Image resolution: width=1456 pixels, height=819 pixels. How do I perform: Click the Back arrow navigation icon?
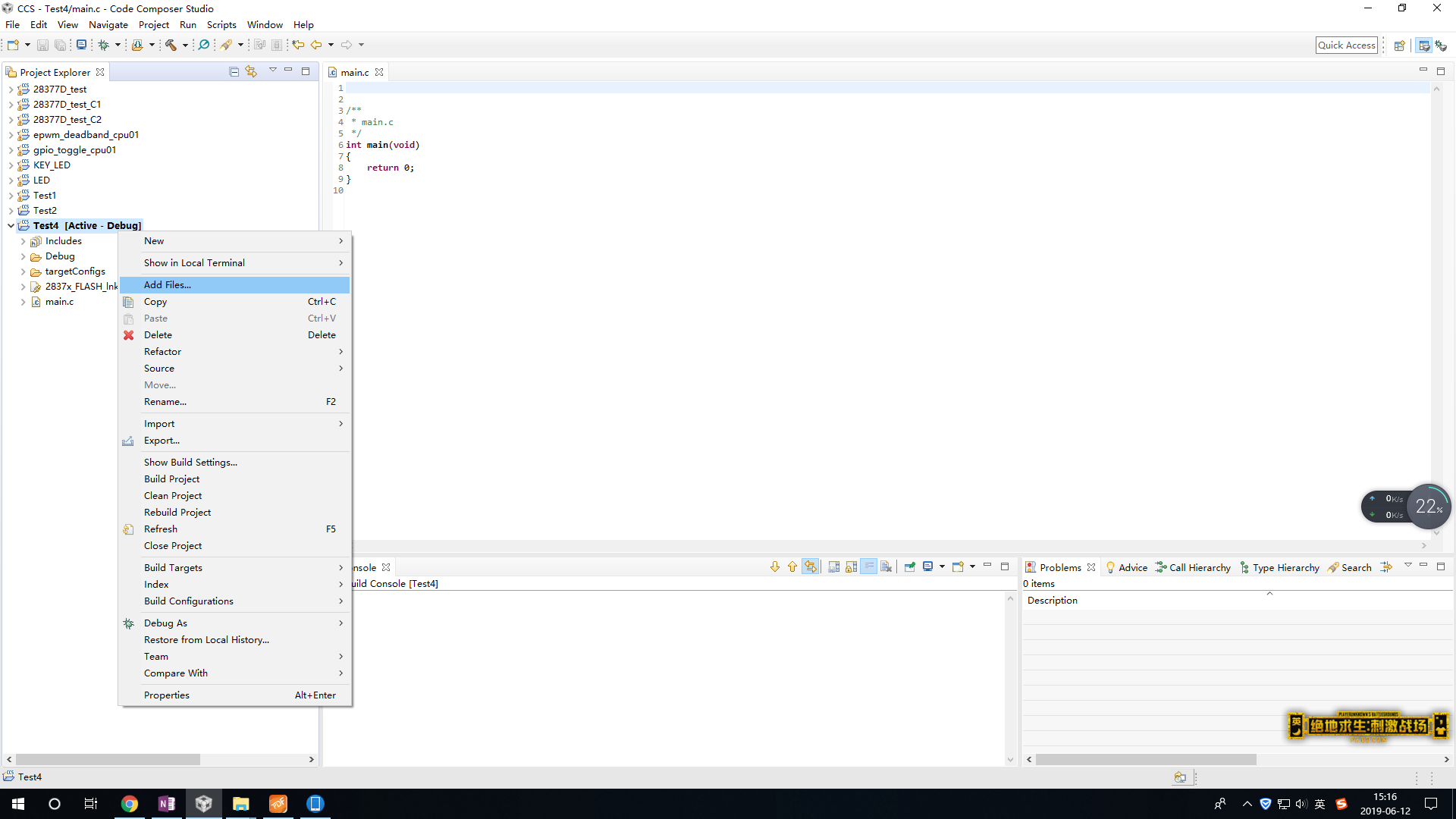316,45
